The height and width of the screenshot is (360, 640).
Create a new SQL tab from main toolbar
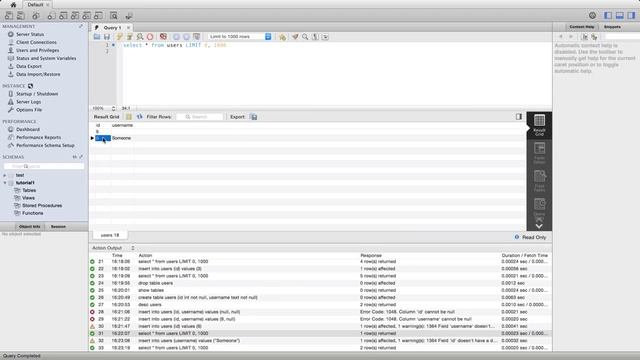(9, 16)
